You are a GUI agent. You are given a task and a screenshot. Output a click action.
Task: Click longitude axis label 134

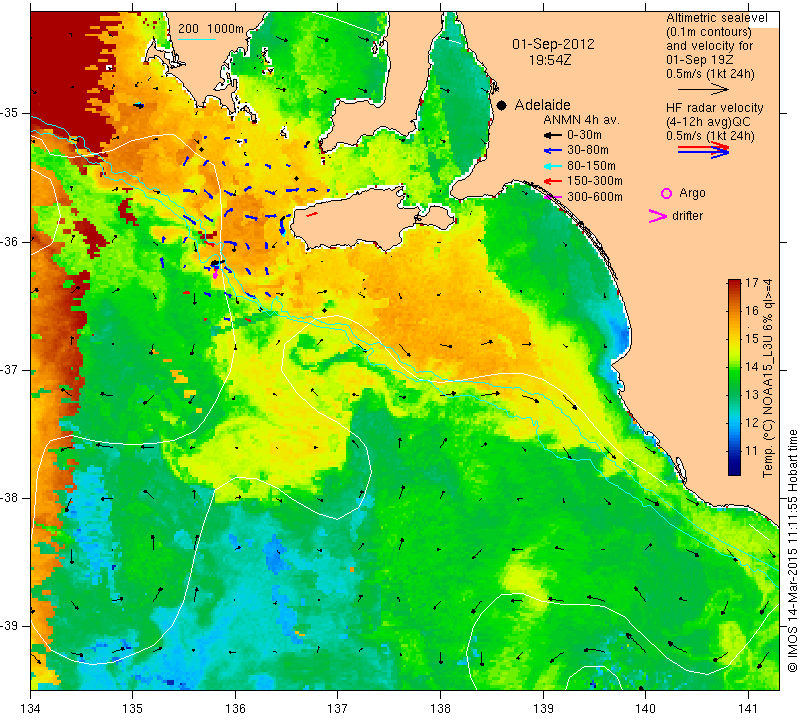coord(31,709)
